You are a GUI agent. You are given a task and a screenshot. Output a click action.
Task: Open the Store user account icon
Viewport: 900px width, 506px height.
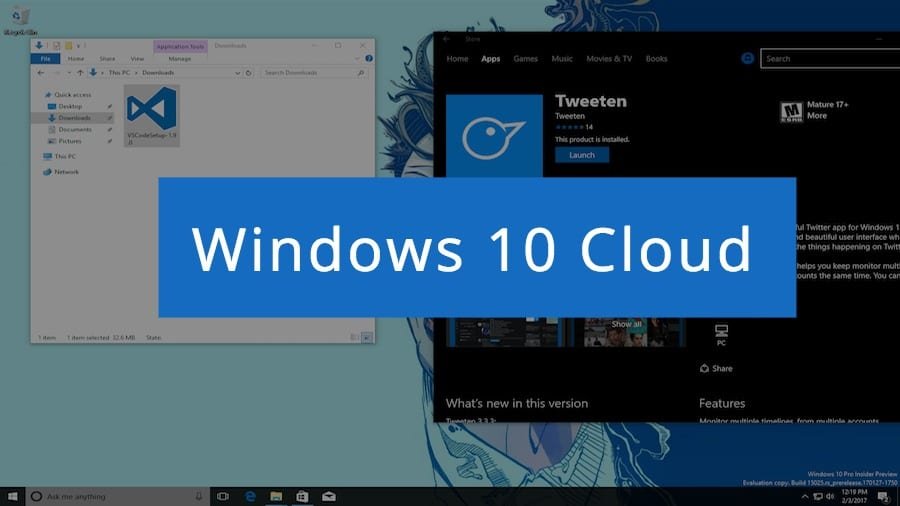point(747,59)
